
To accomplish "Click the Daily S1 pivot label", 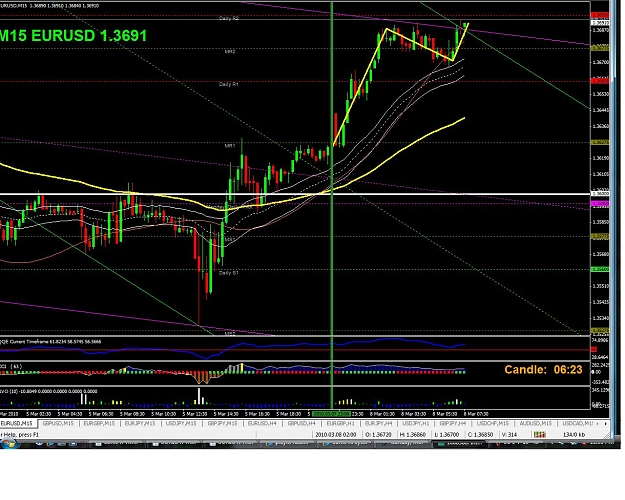I will pos(229,273).
